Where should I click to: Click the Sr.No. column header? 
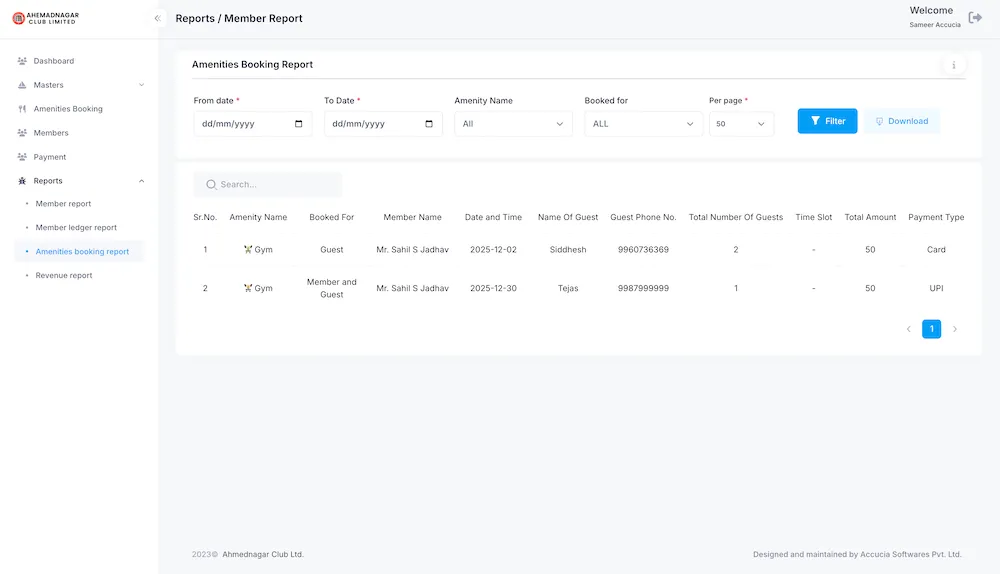coord(205,217)
